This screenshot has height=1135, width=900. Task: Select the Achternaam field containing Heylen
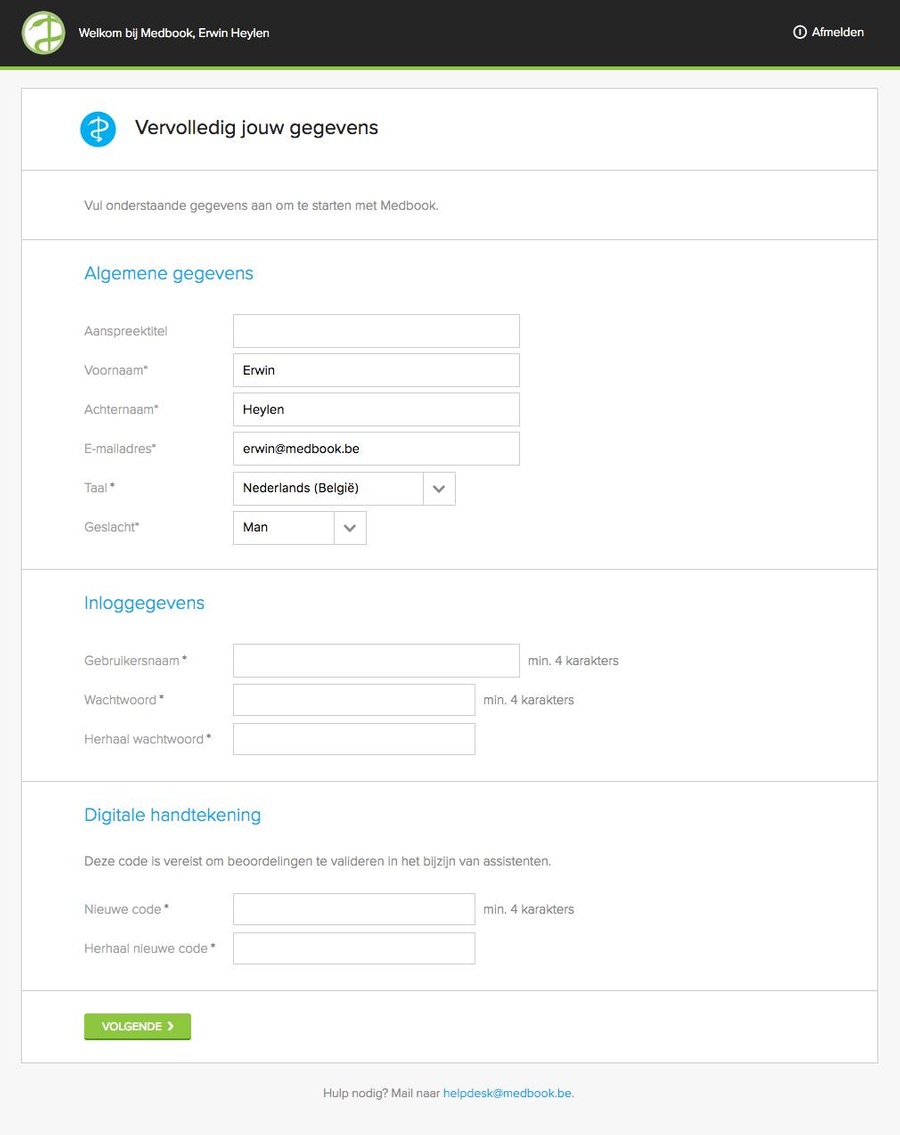[377, 409]
